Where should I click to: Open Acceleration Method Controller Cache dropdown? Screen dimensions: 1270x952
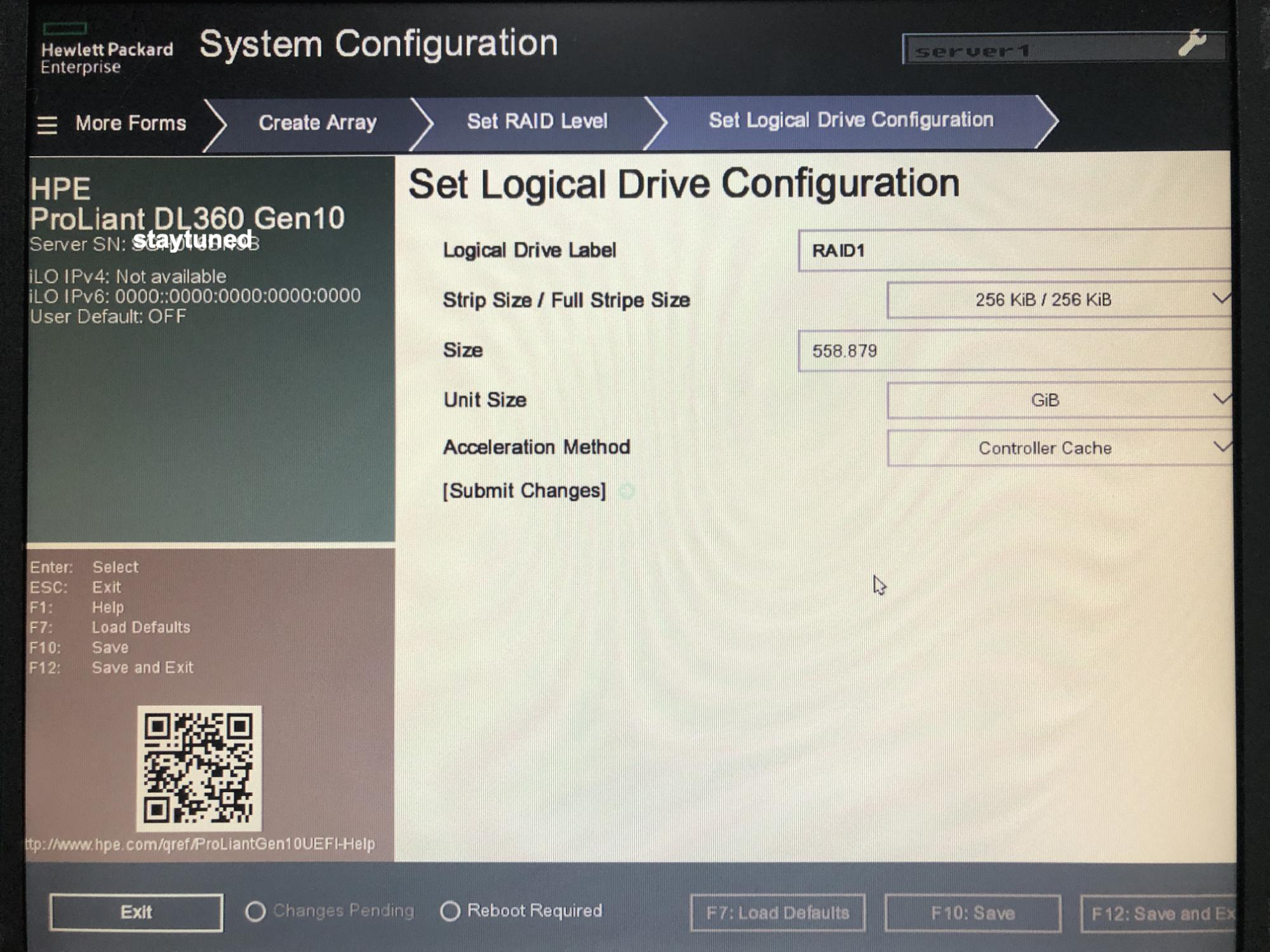1058,448
